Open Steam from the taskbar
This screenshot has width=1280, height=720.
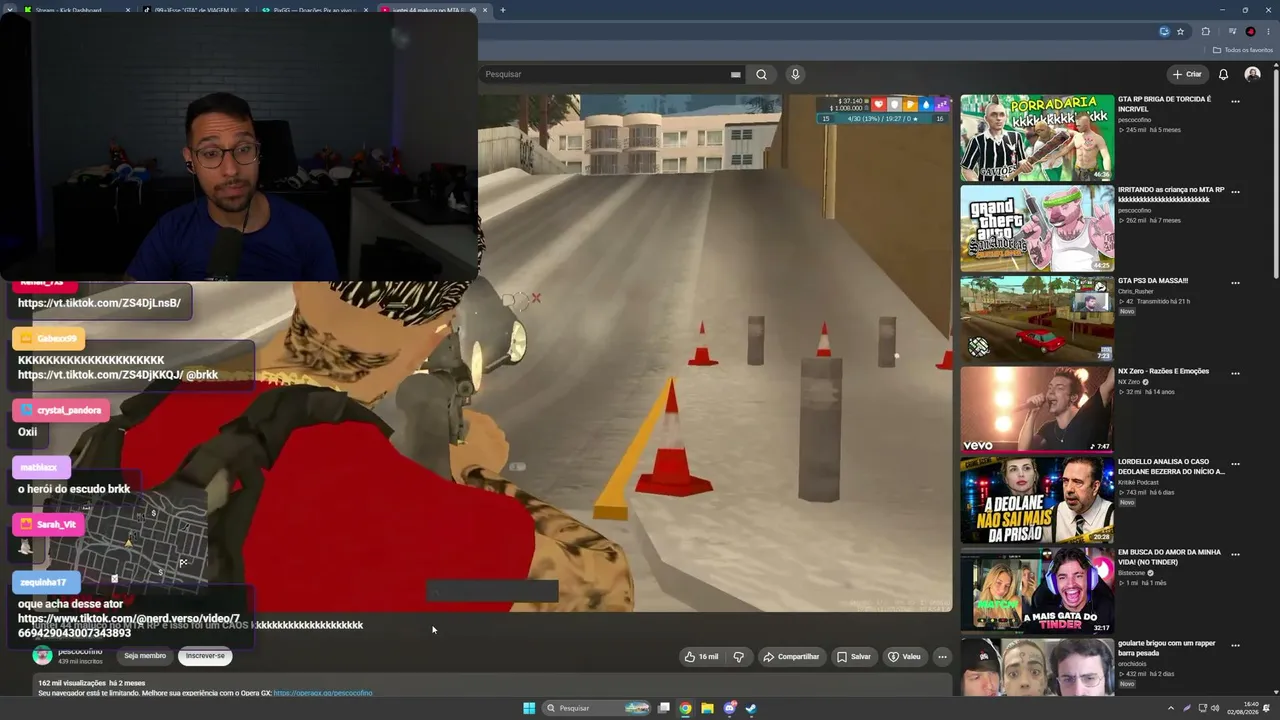[751, 708]
